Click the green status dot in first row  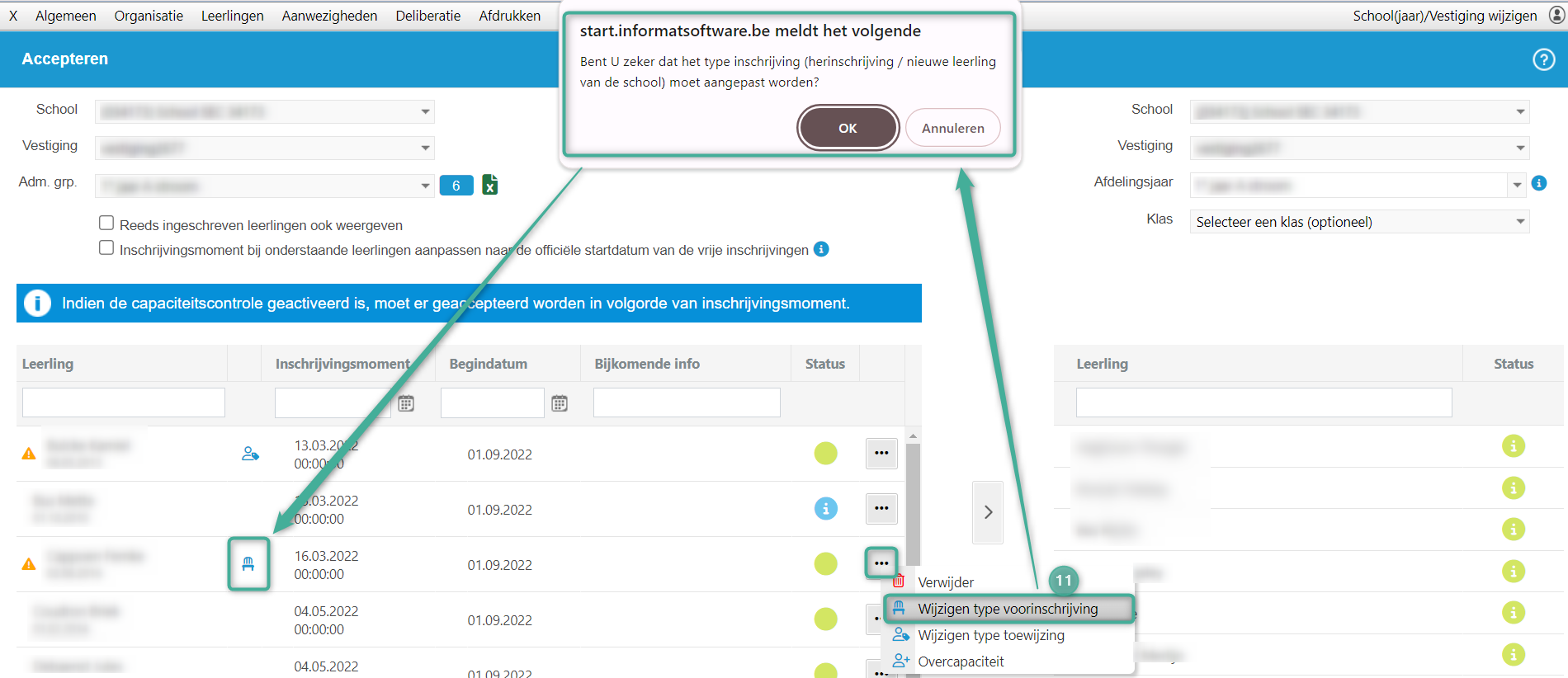825,454
